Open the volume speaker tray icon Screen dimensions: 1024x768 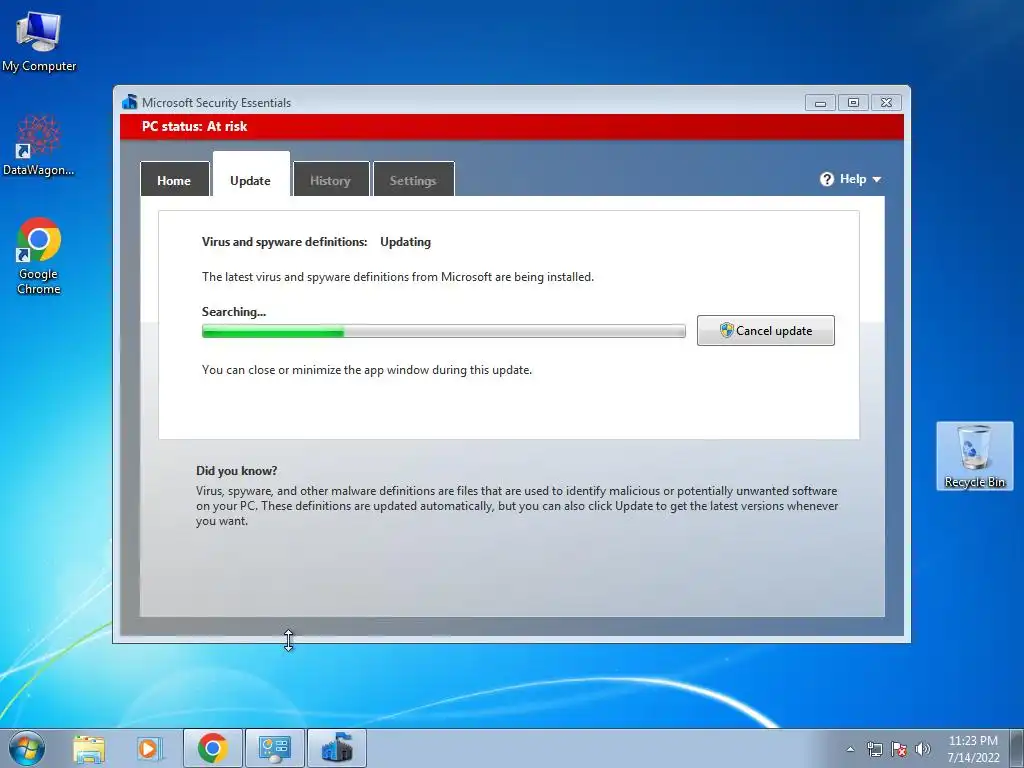tap(923, 749)
